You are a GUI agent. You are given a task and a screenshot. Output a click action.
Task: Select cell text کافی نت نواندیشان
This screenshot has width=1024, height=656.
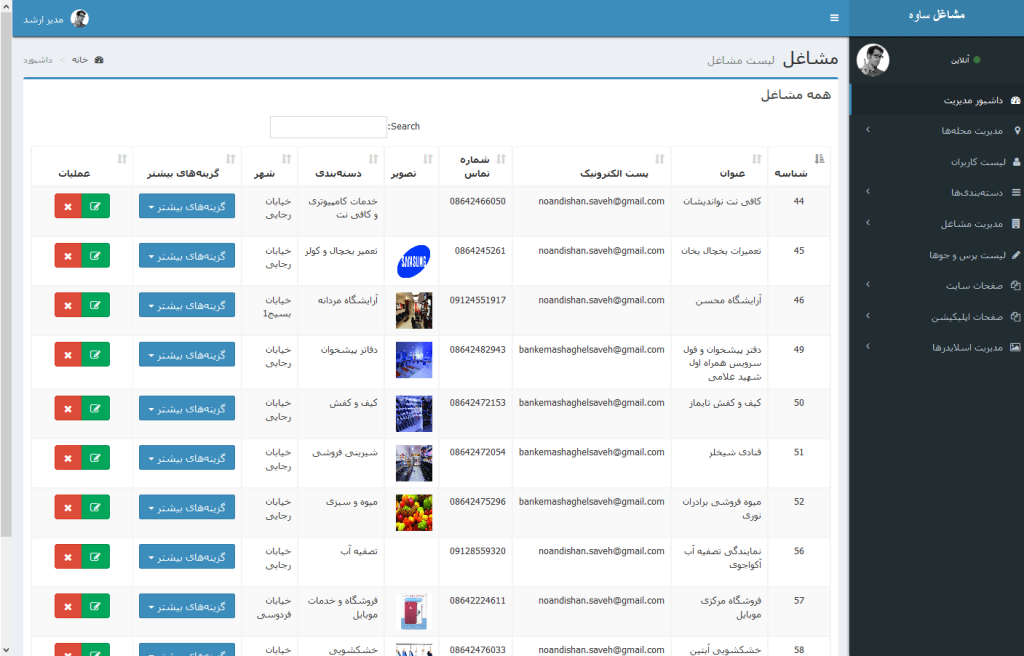(x=722, y=201)
